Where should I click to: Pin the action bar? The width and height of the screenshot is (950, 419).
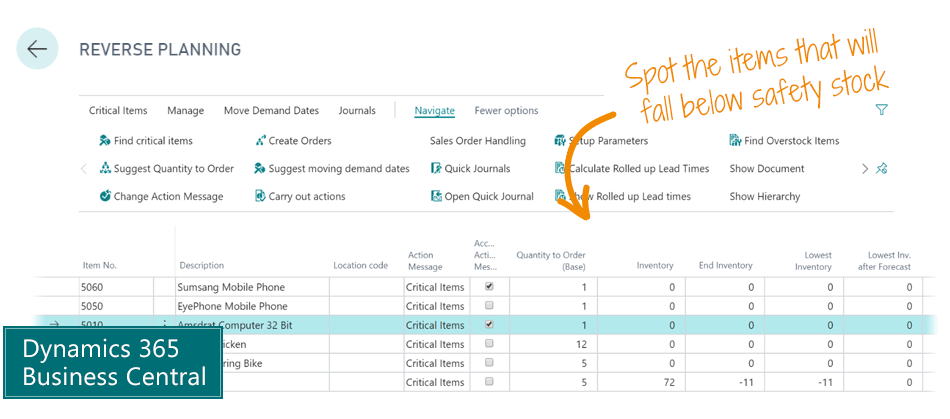tap(882, 169)
